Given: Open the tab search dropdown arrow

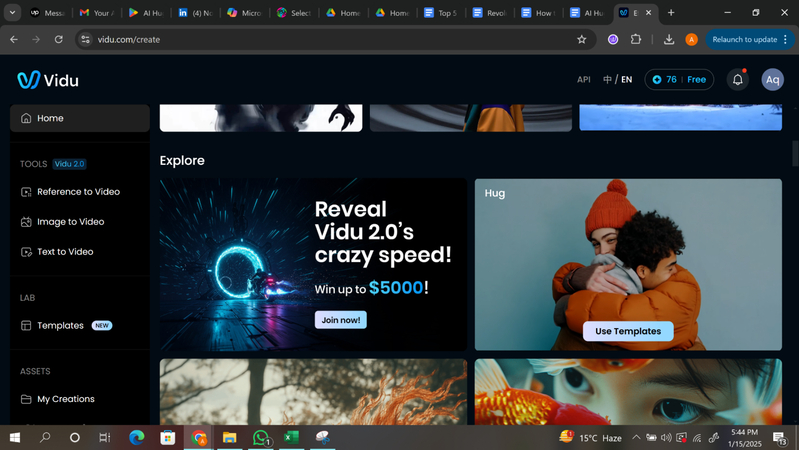Looking at the screenshot, I should (x=12, y=13).
